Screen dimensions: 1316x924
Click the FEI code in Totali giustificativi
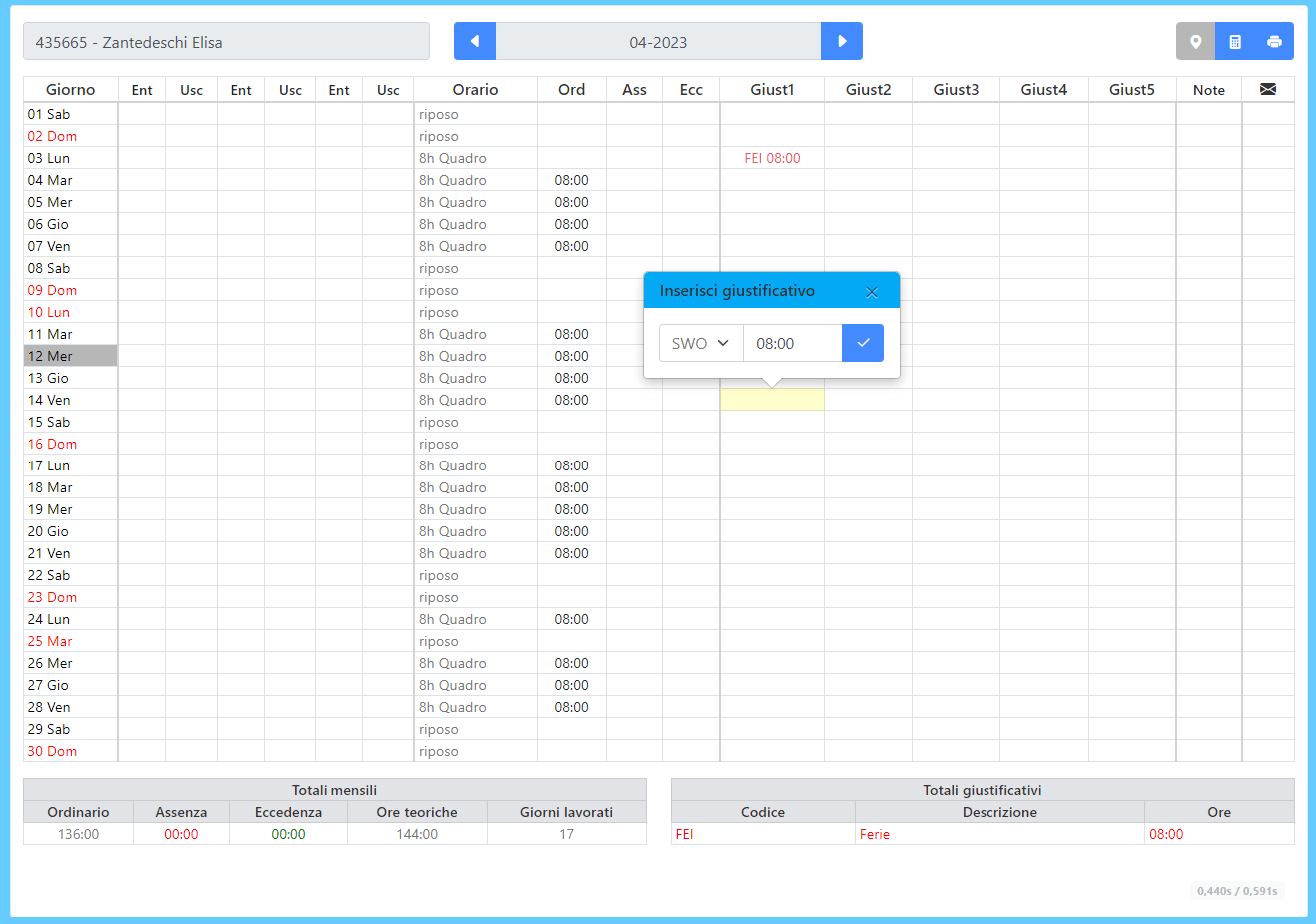click(684, 834)
